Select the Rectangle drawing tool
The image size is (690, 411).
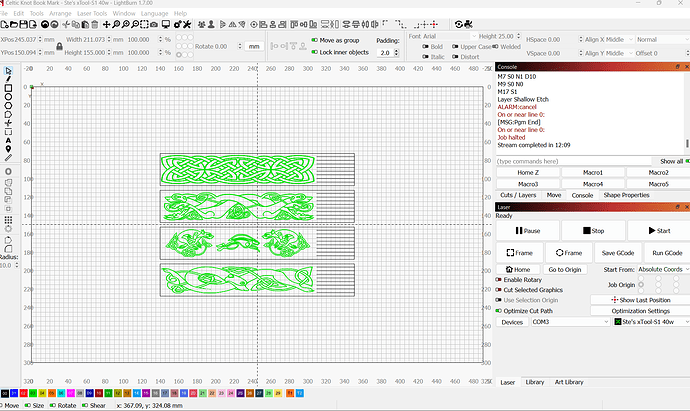click(x=8, y=88)
